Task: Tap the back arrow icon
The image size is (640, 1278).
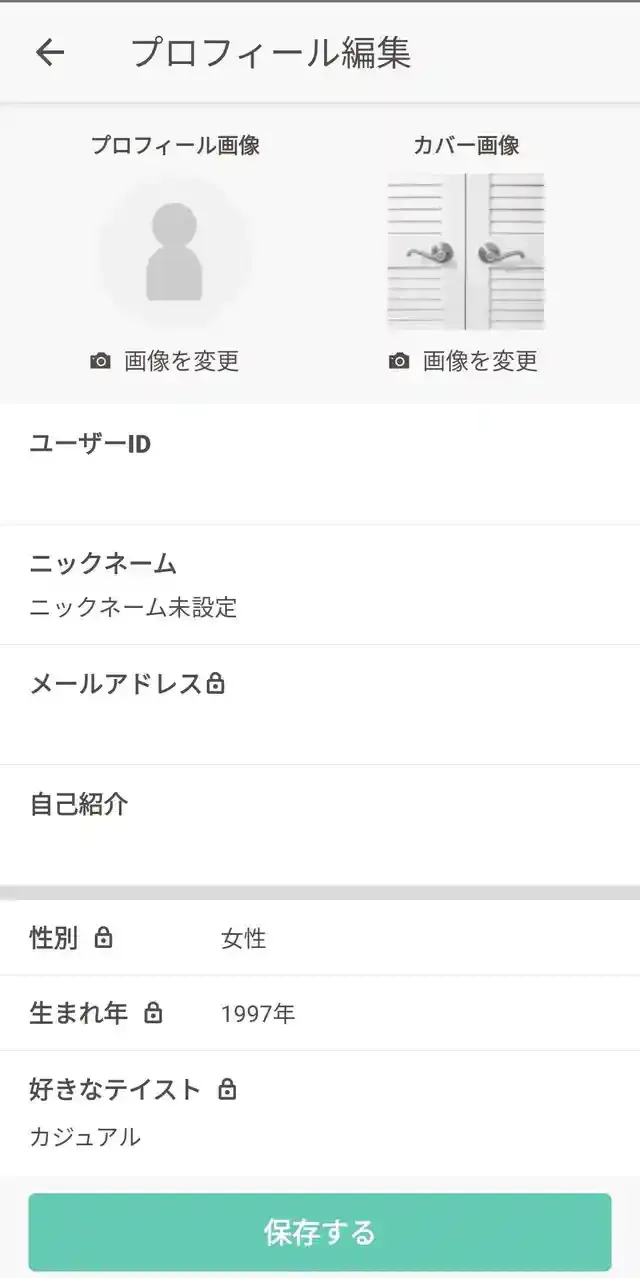Action: 49,53
